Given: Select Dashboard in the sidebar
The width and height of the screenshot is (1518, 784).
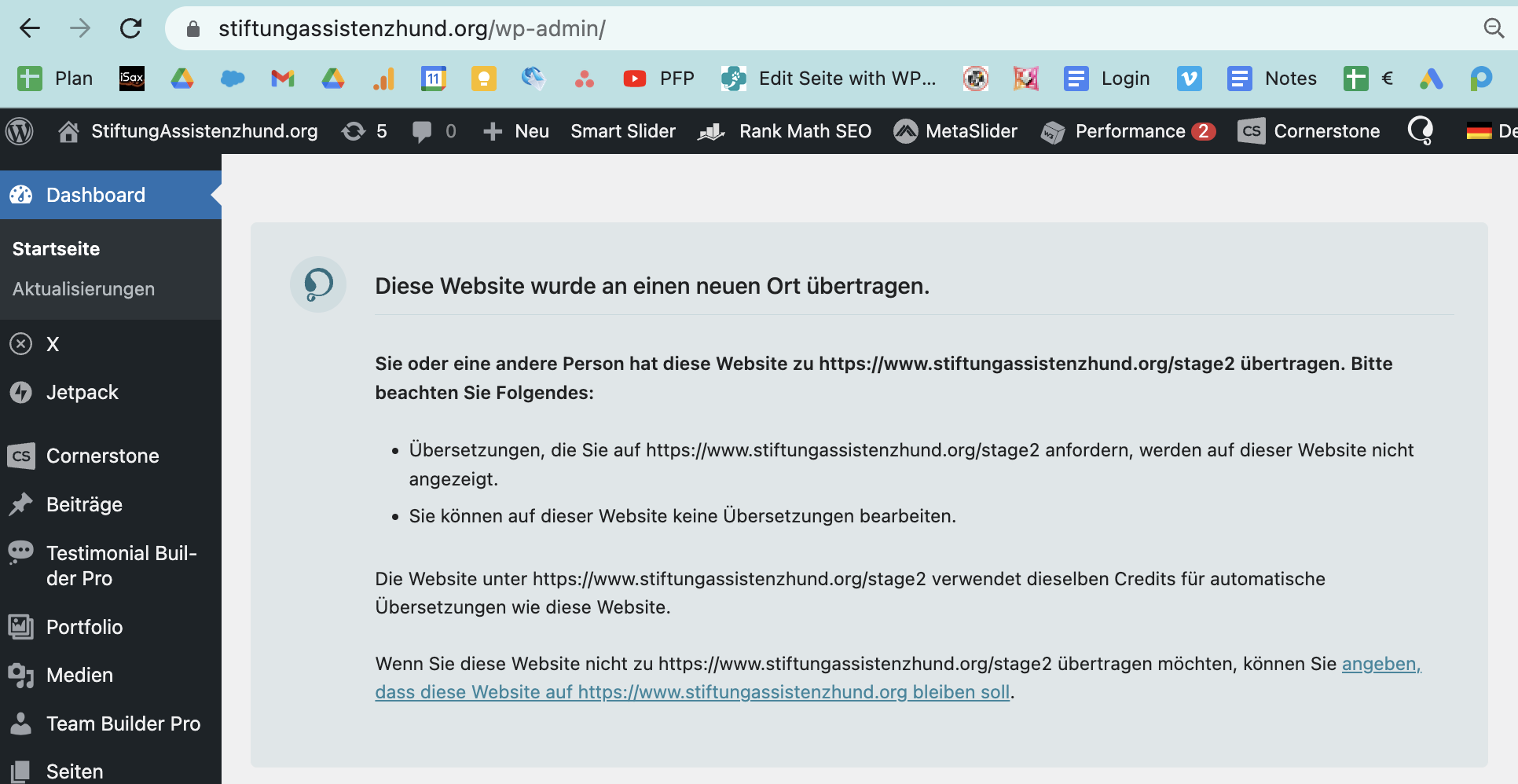Looking at the screenshot, I should pyautogui.click(x=110, y=195).
